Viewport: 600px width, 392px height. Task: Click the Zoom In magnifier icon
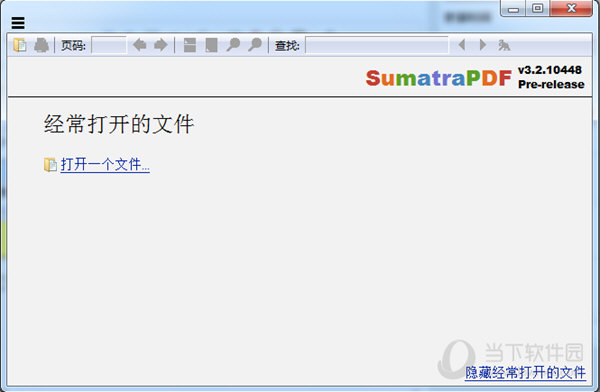pyautogui.click(x=254, y=45)
